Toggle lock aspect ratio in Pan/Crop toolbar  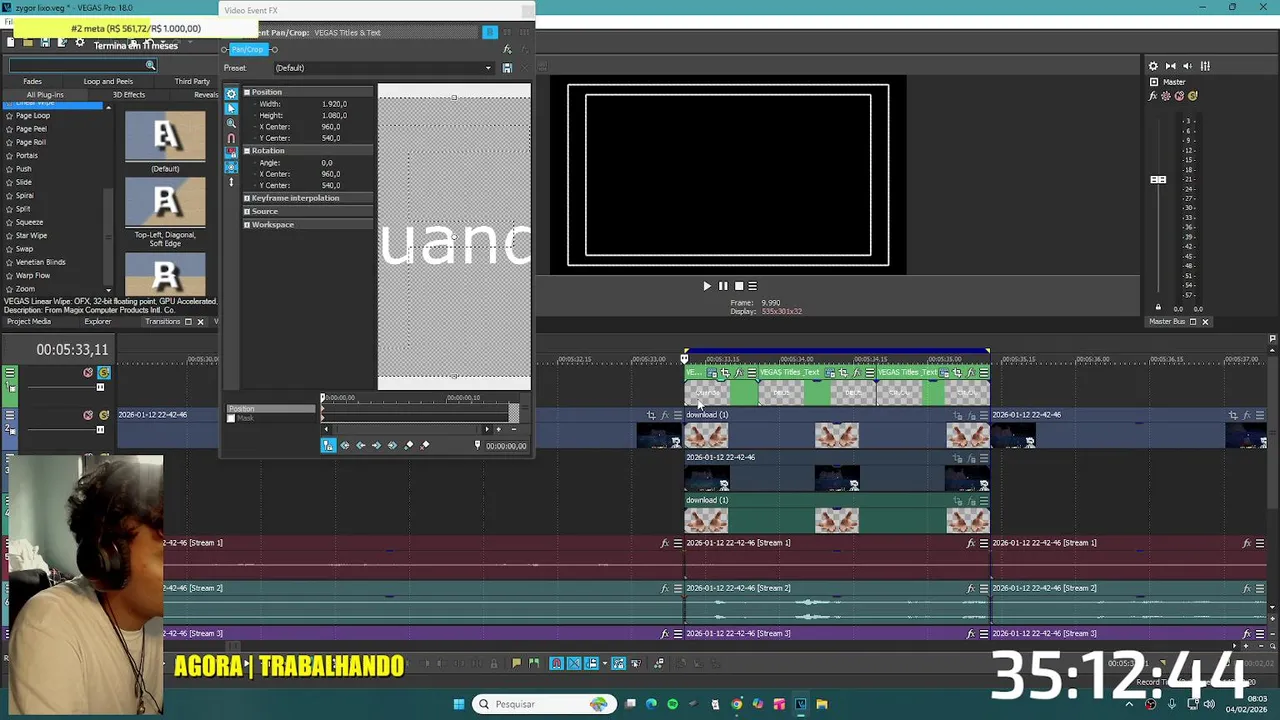pyautogui.click(x=231, y=153)
